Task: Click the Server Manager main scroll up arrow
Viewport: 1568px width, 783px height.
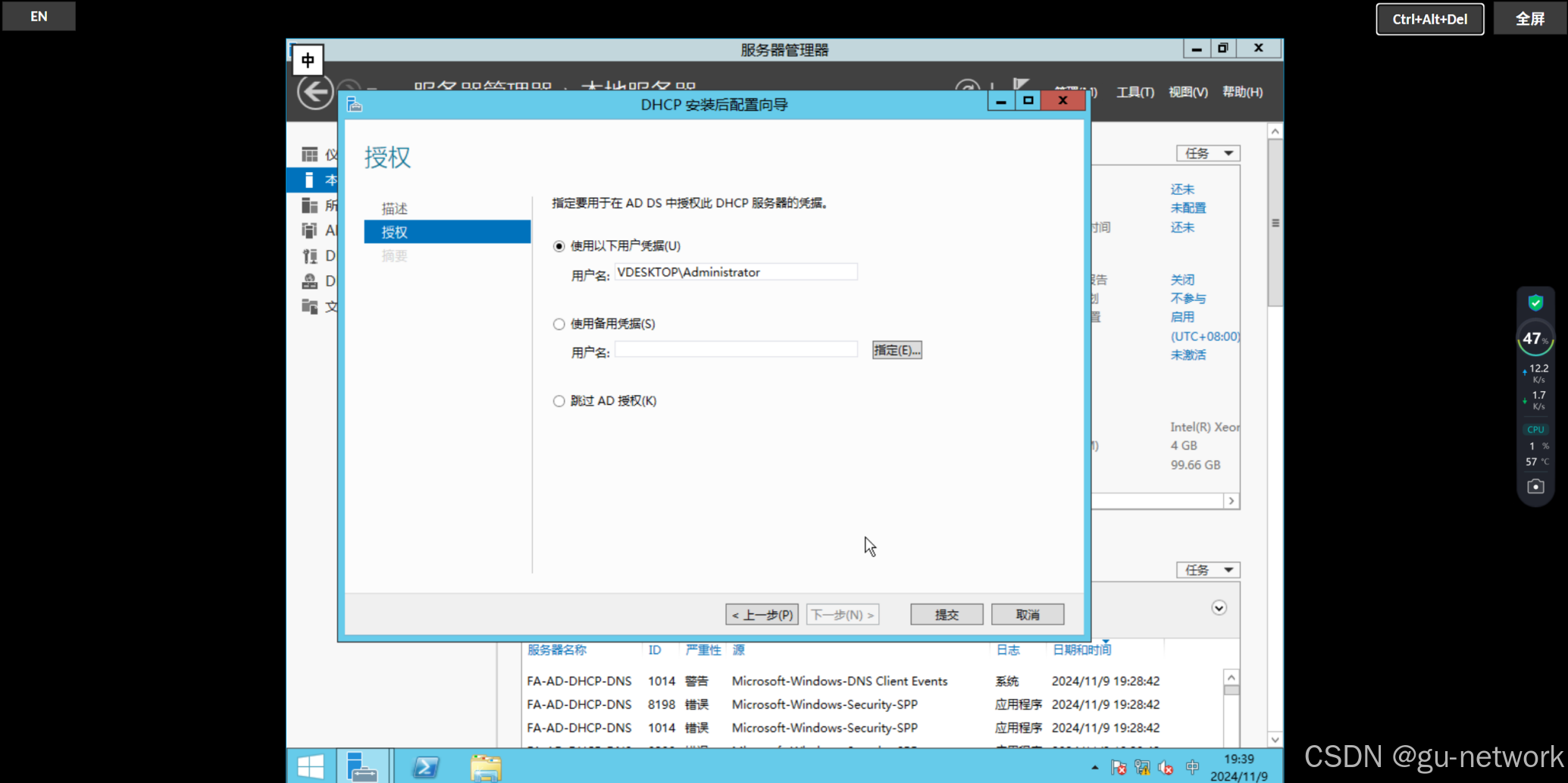Action: pyautogui.click(x=1275, y=131)
